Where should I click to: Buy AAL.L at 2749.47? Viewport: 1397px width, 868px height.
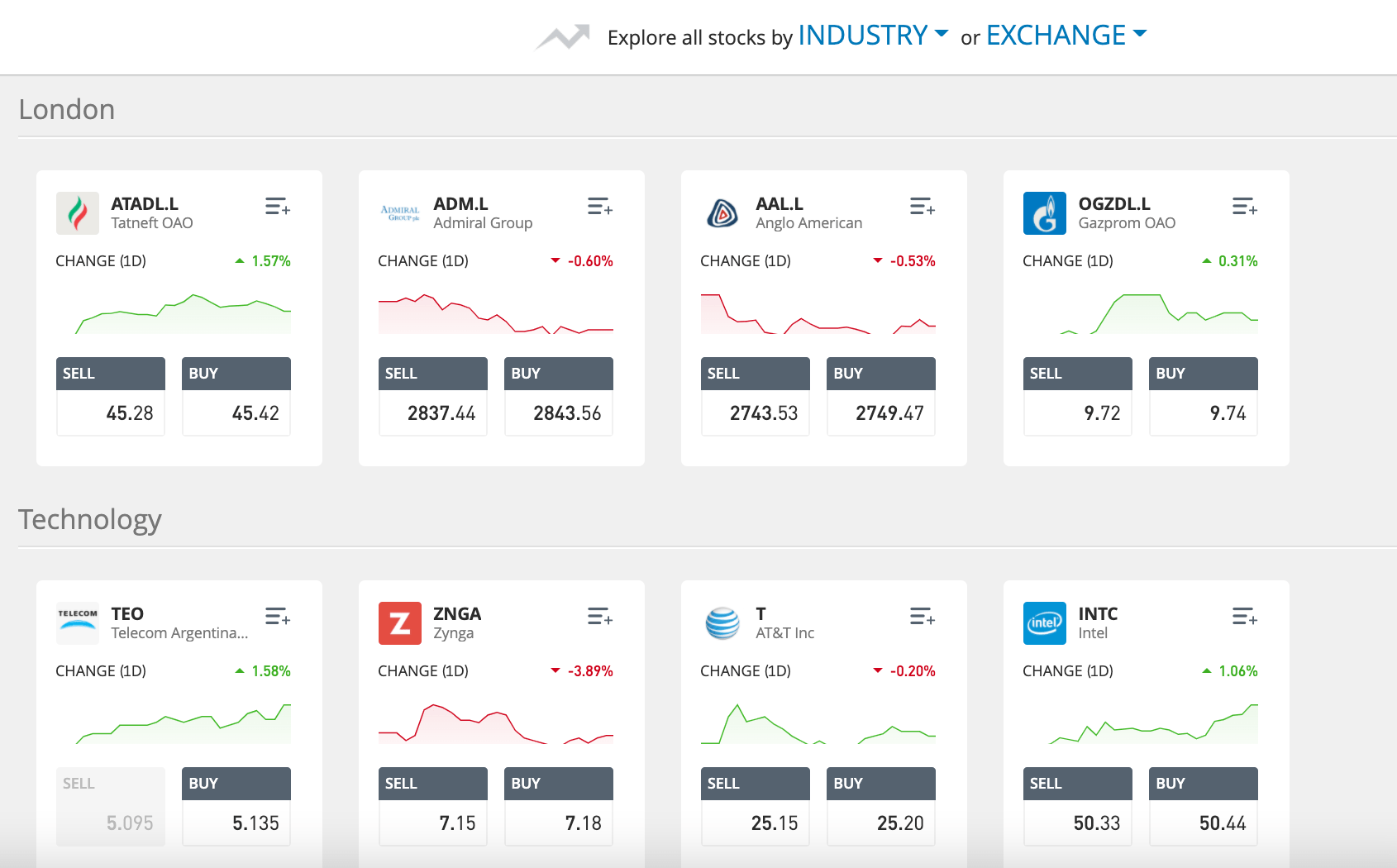(881, 396)
